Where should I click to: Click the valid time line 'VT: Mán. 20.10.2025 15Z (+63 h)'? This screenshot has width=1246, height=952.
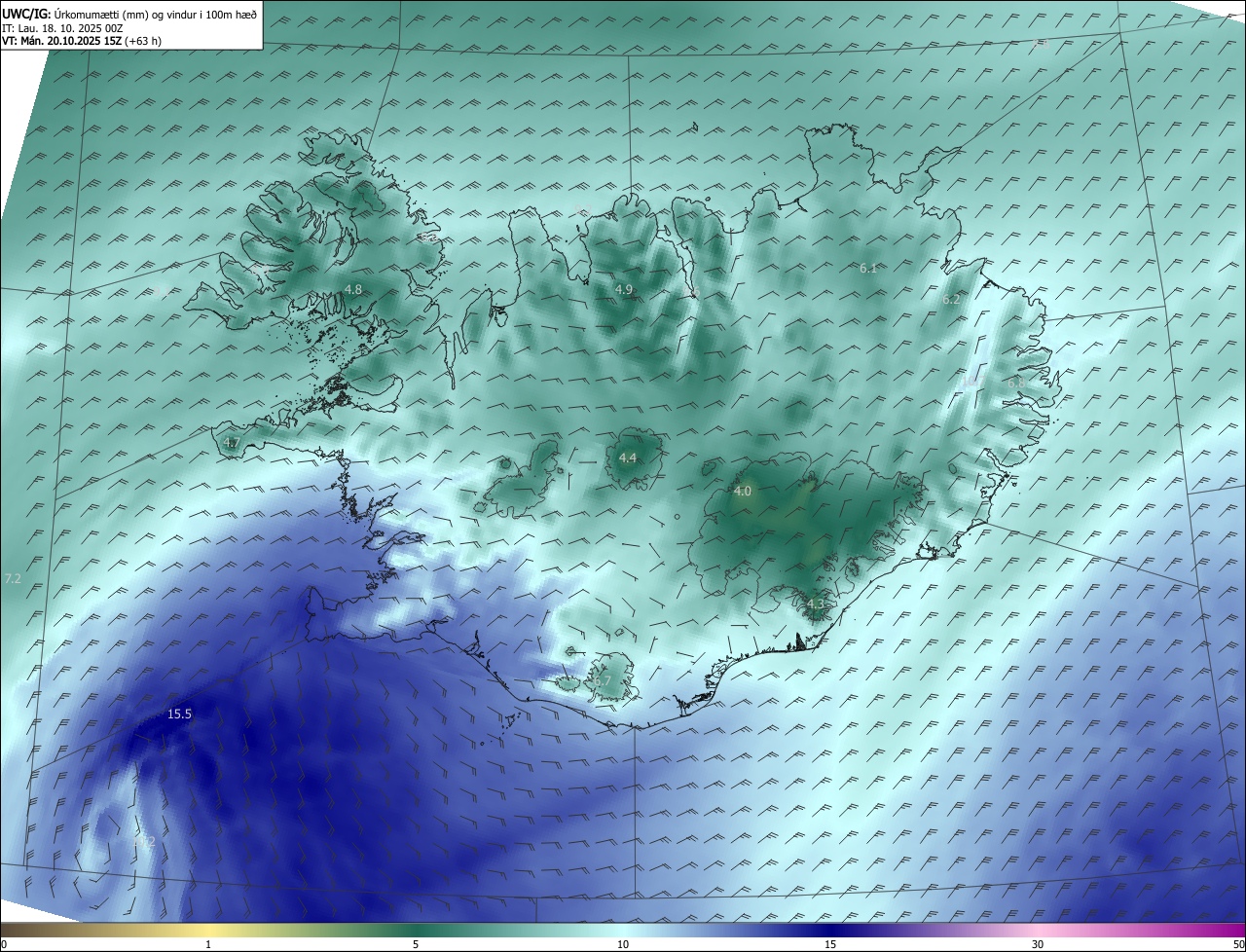[x=82, y=41]
